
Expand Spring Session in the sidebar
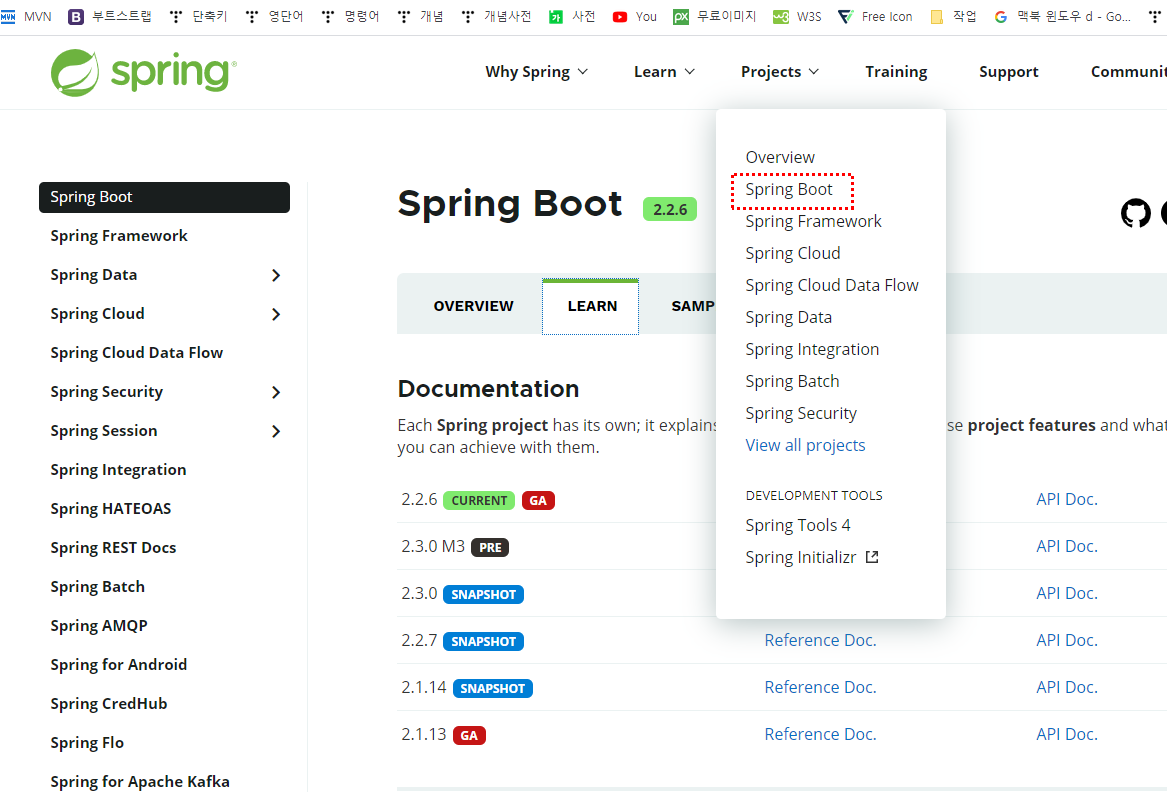(276, 431)
